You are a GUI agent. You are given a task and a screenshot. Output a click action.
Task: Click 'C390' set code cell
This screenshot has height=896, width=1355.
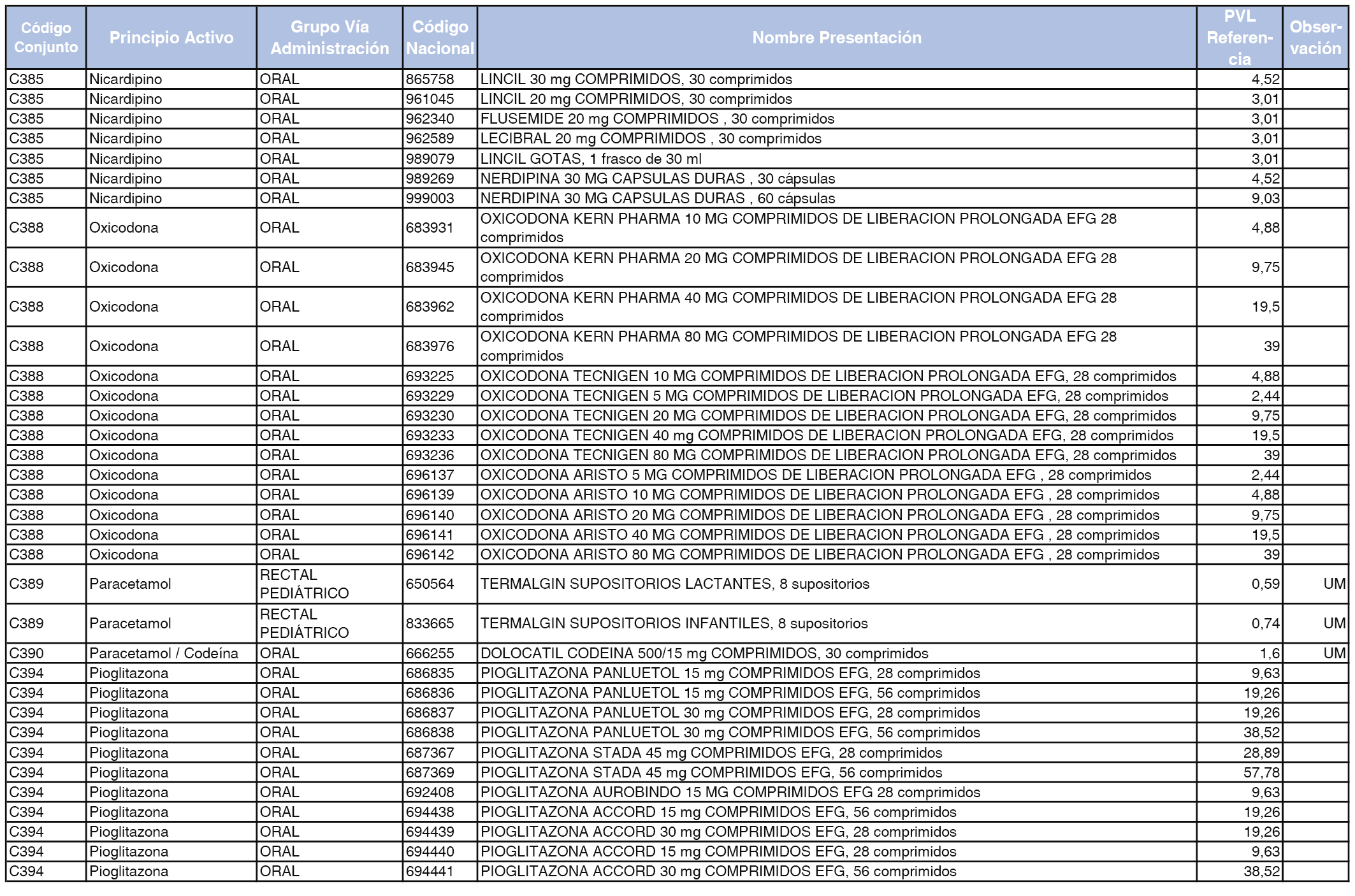pyautogui.click(x=46, y=653)
